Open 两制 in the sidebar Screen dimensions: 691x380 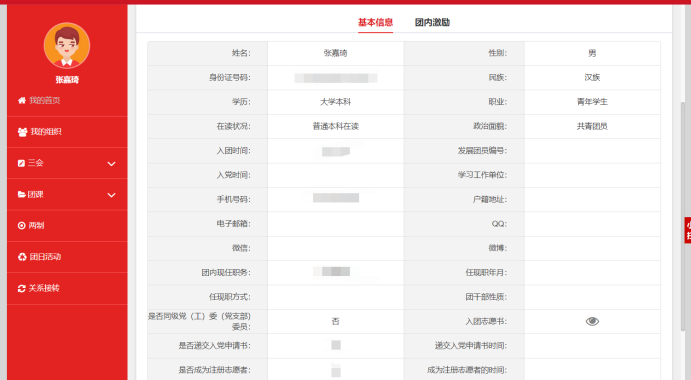67,226
